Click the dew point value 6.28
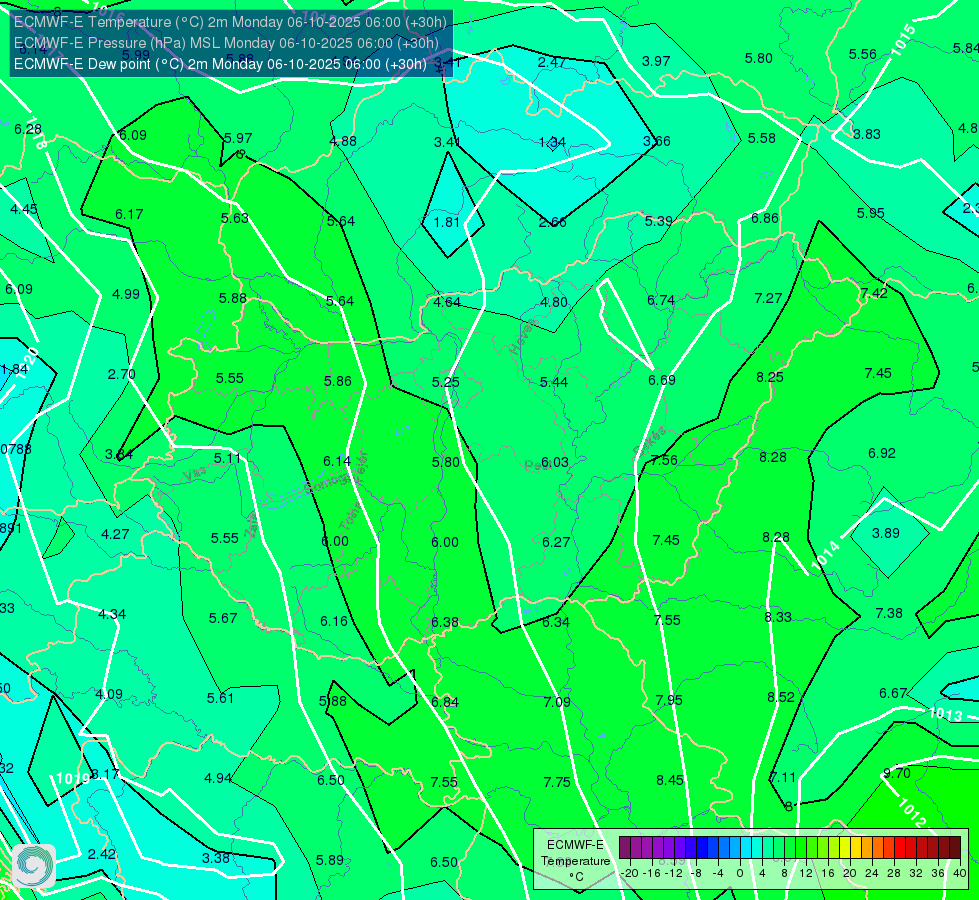 pos(28,129)
